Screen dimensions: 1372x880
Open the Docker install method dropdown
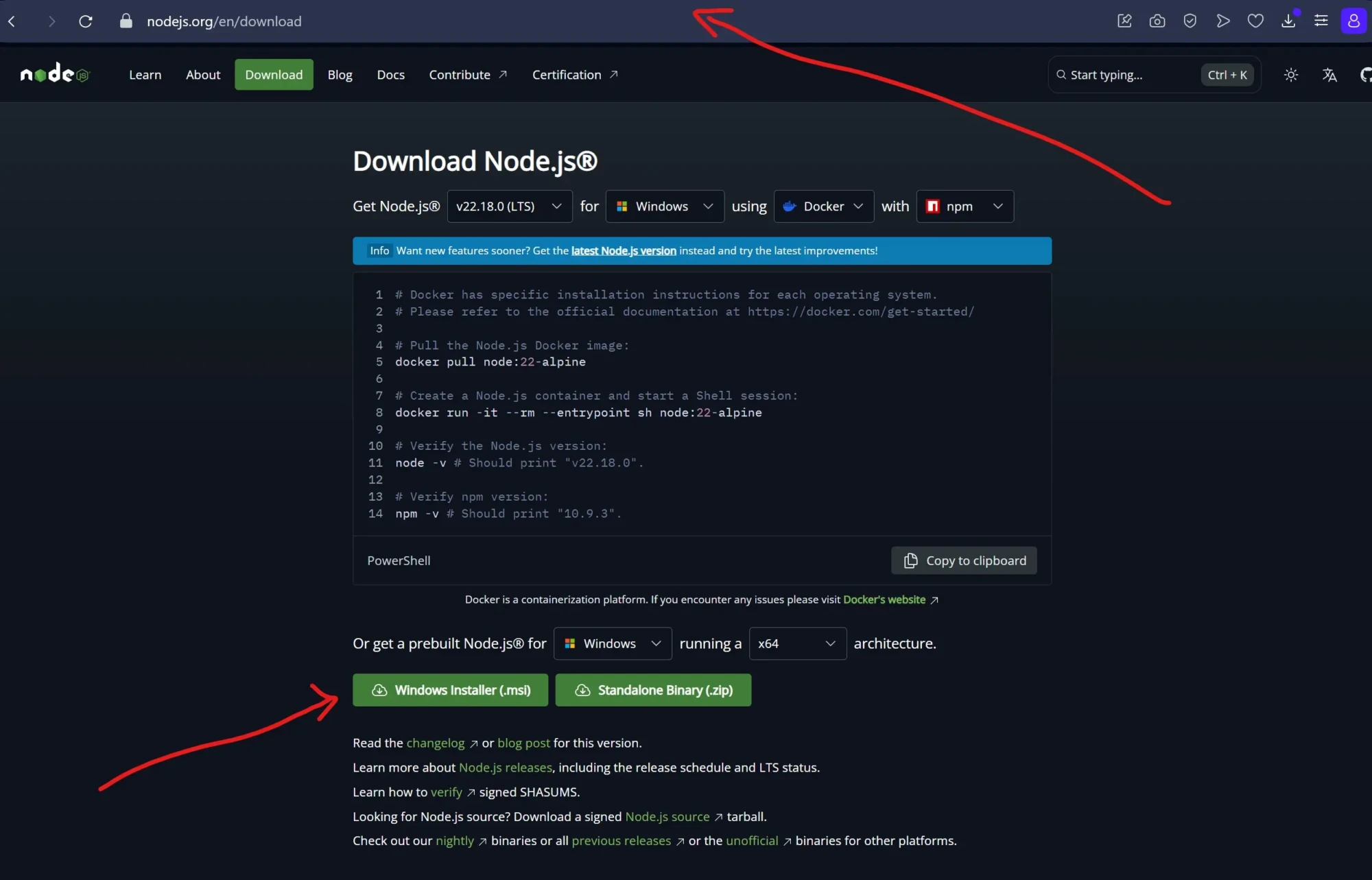[824, 206]
